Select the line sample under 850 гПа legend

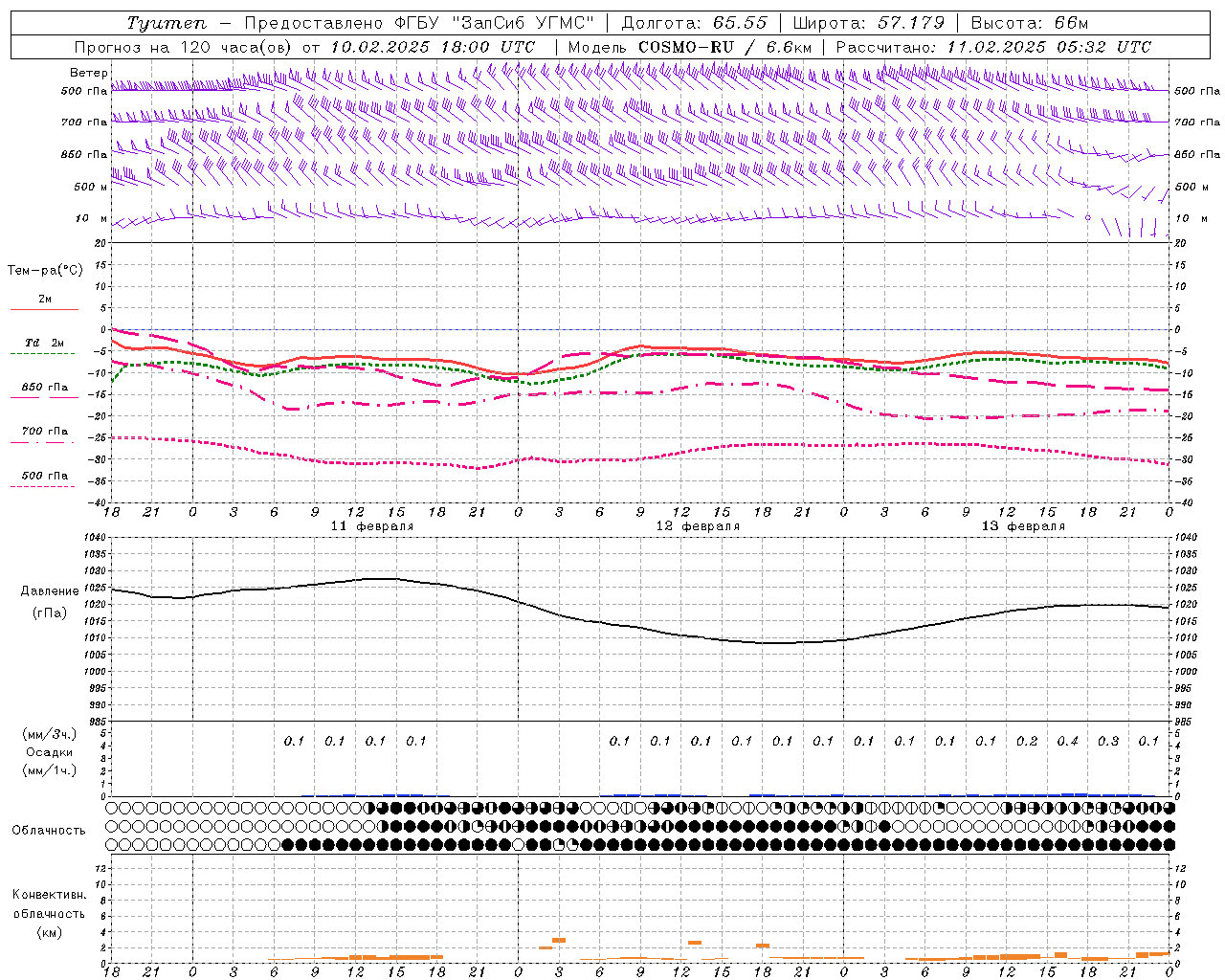pos(43,398)
